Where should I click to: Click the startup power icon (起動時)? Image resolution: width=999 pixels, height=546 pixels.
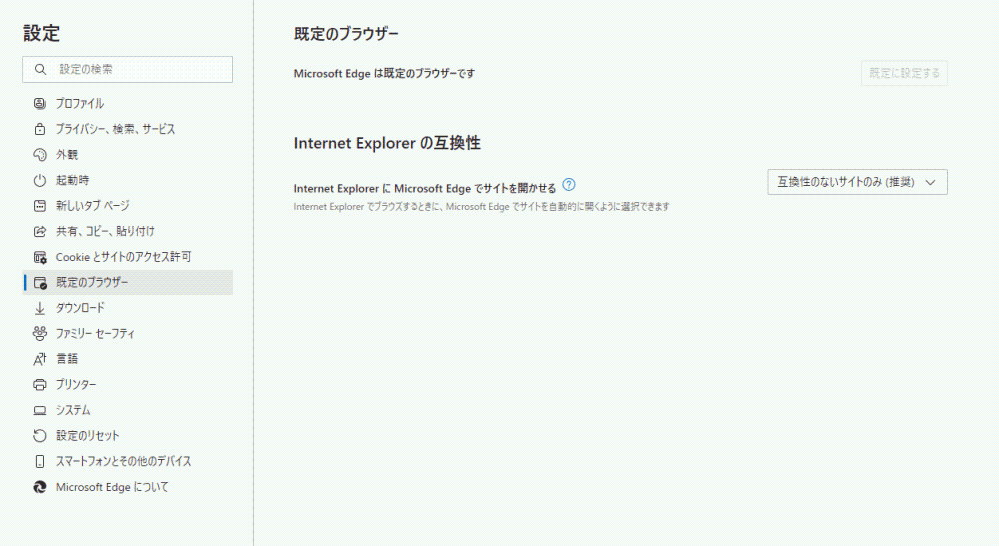[x=40, y=180]
